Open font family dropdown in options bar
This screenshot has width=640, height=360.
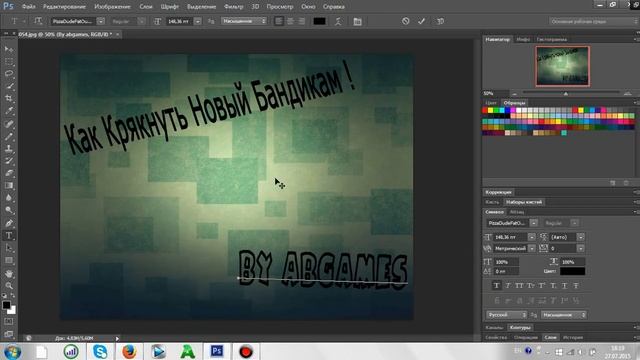coord(100,21)
